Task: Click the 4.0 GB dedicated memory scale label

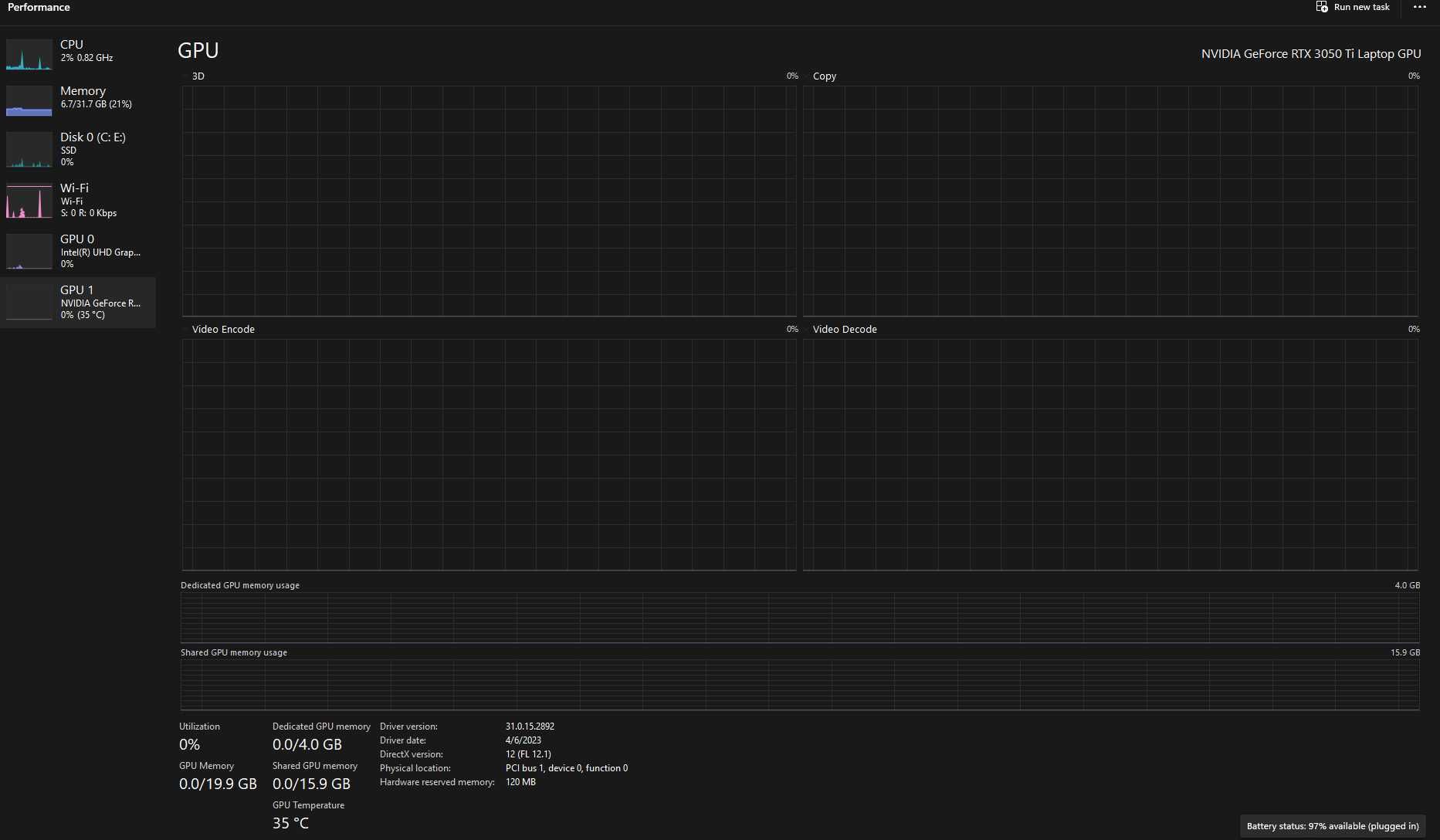Action: pos(1407,585)
